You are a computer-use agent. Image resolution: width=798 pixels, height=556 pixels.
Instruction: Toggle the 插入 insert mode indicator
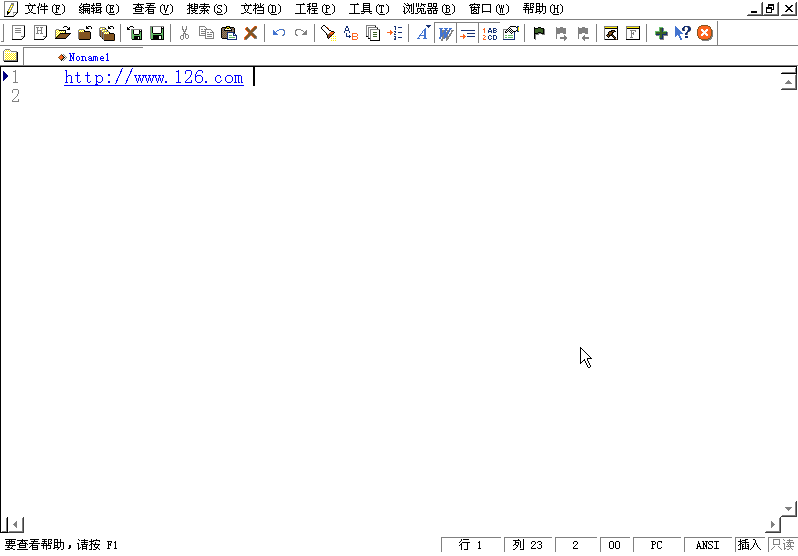(x=750, y=545)
